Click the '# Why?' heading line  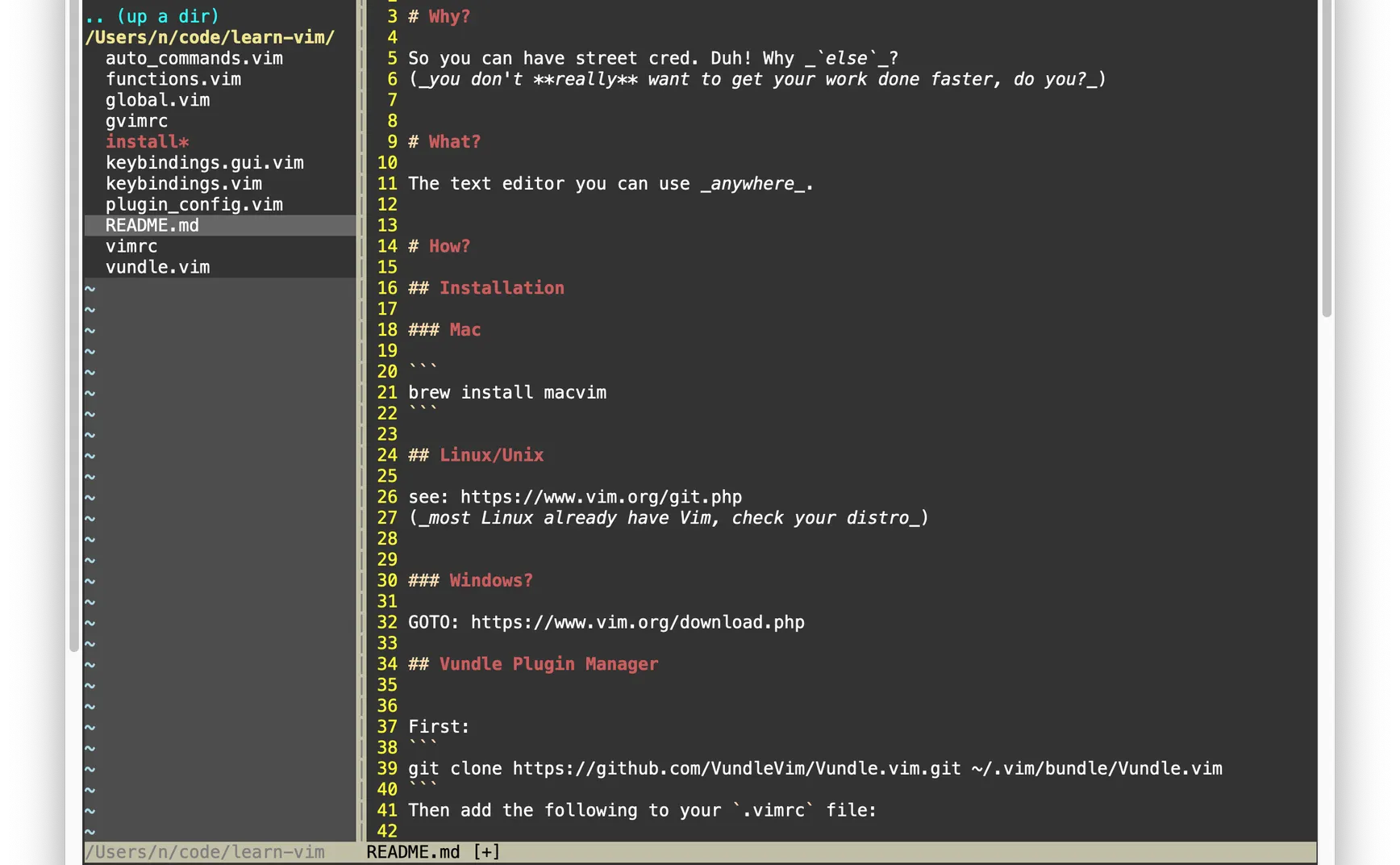tap(439, 16)
